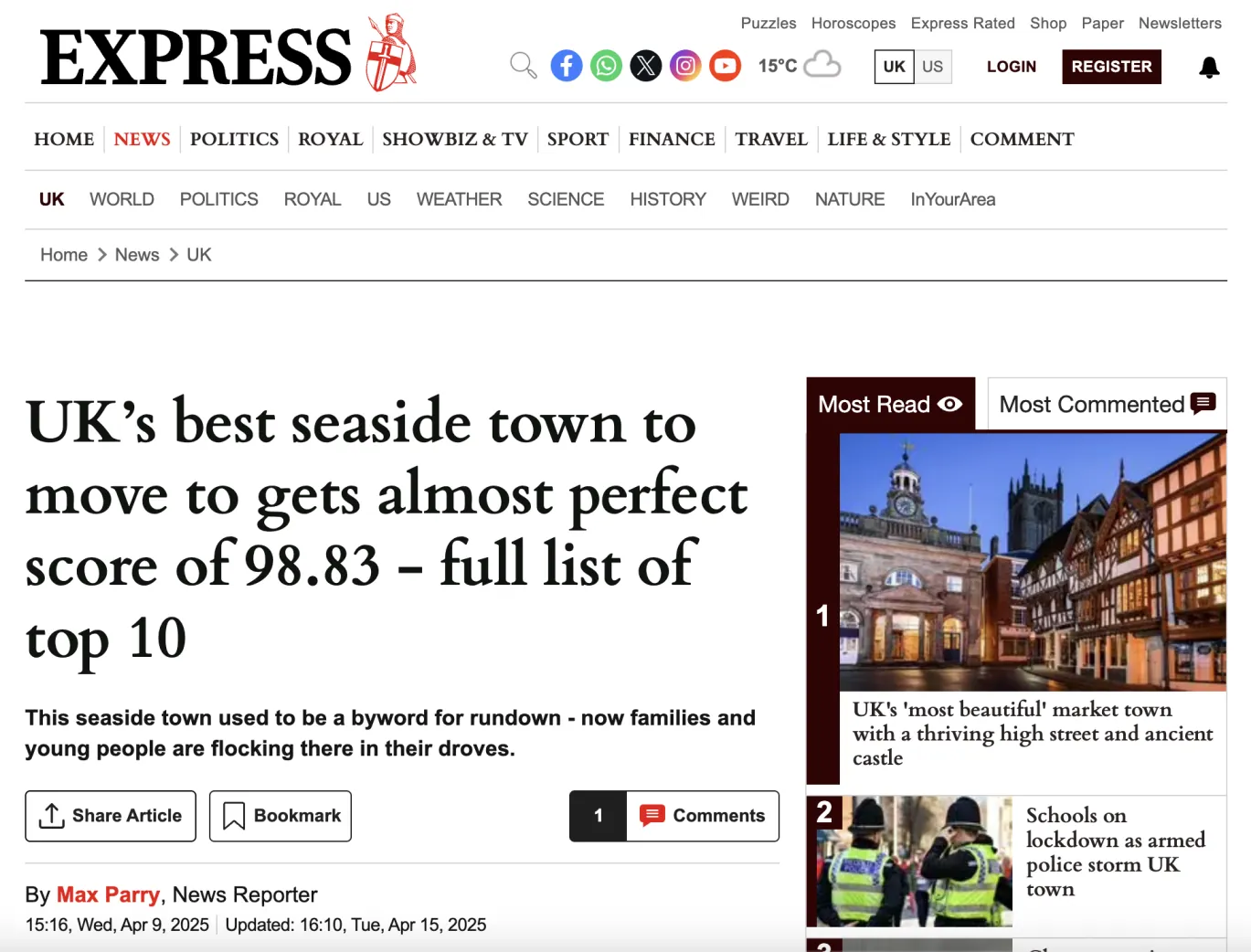Select HISTORY in the sub-navigation
The height and width of the screenshot is (952, 1251).
click(x=668, y=199)
